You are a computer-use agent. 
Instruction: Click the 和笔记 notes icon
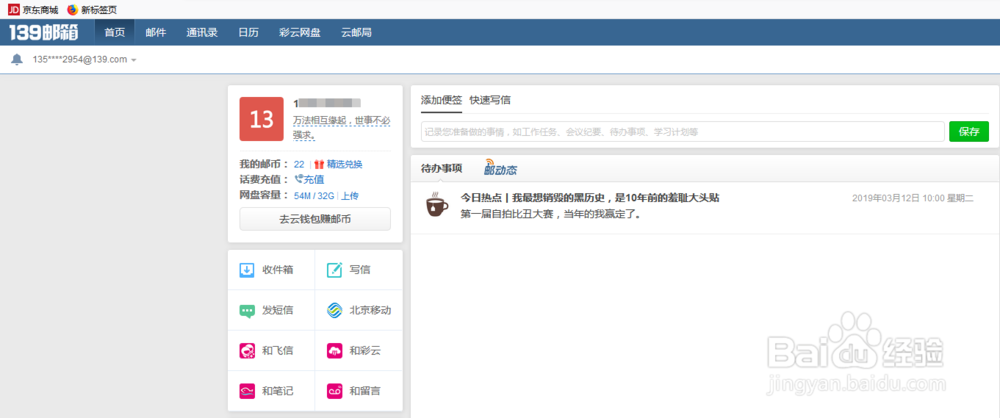247,391
